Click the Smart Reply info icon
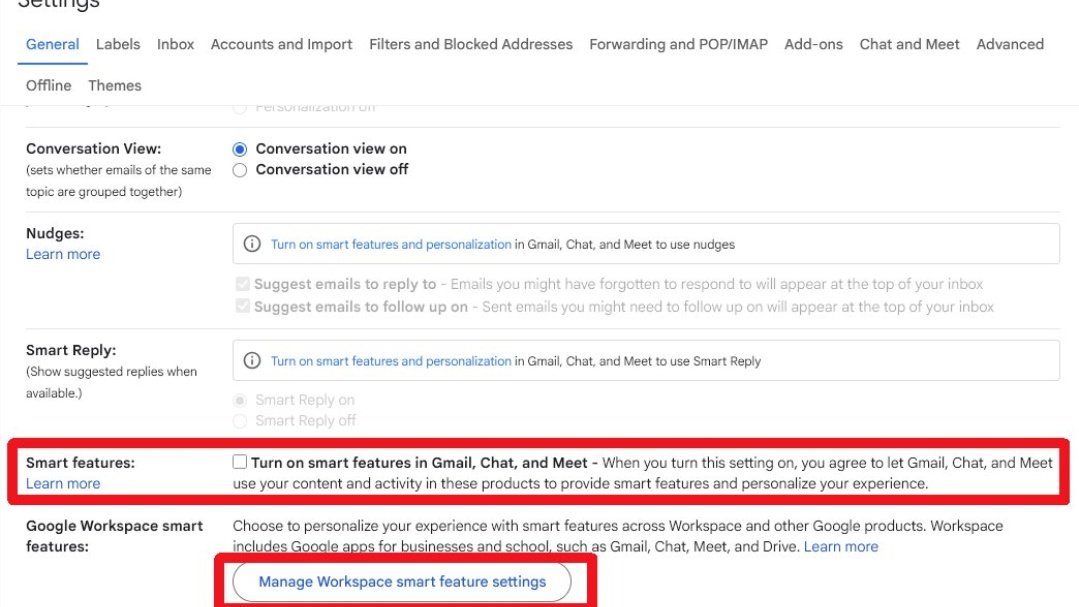The width and height of the screenshot is (1079, 607). pyautogui.click(x=252, y=361)
